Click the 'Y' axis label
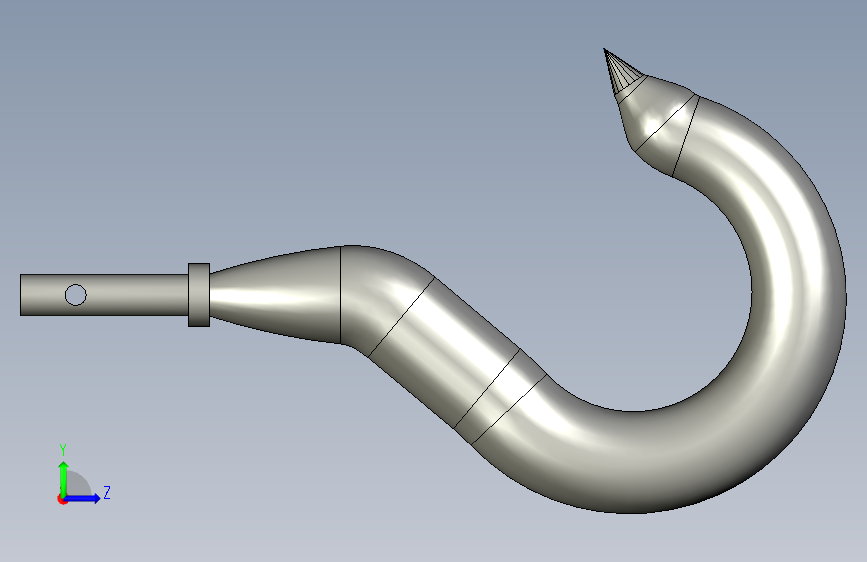The width and height of the screenshot is (867, 562). click(x=63, y=450)
